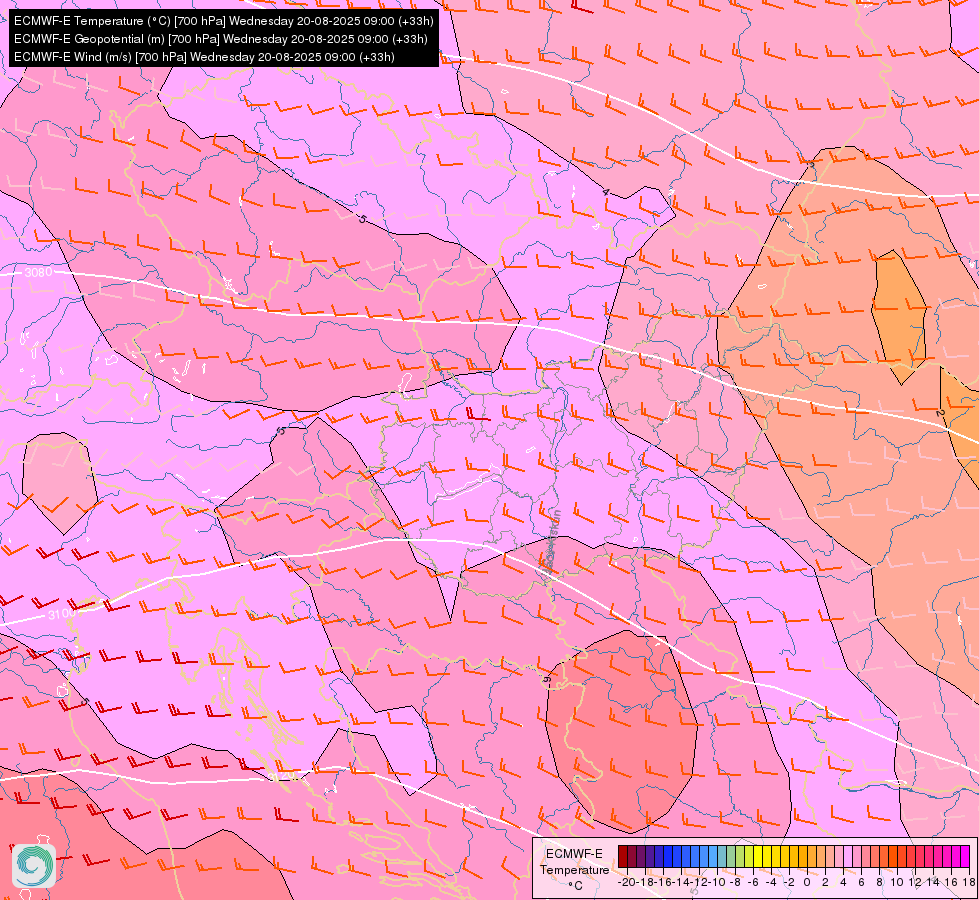Click the 4 tick value in legend

(x=844, y=882)
